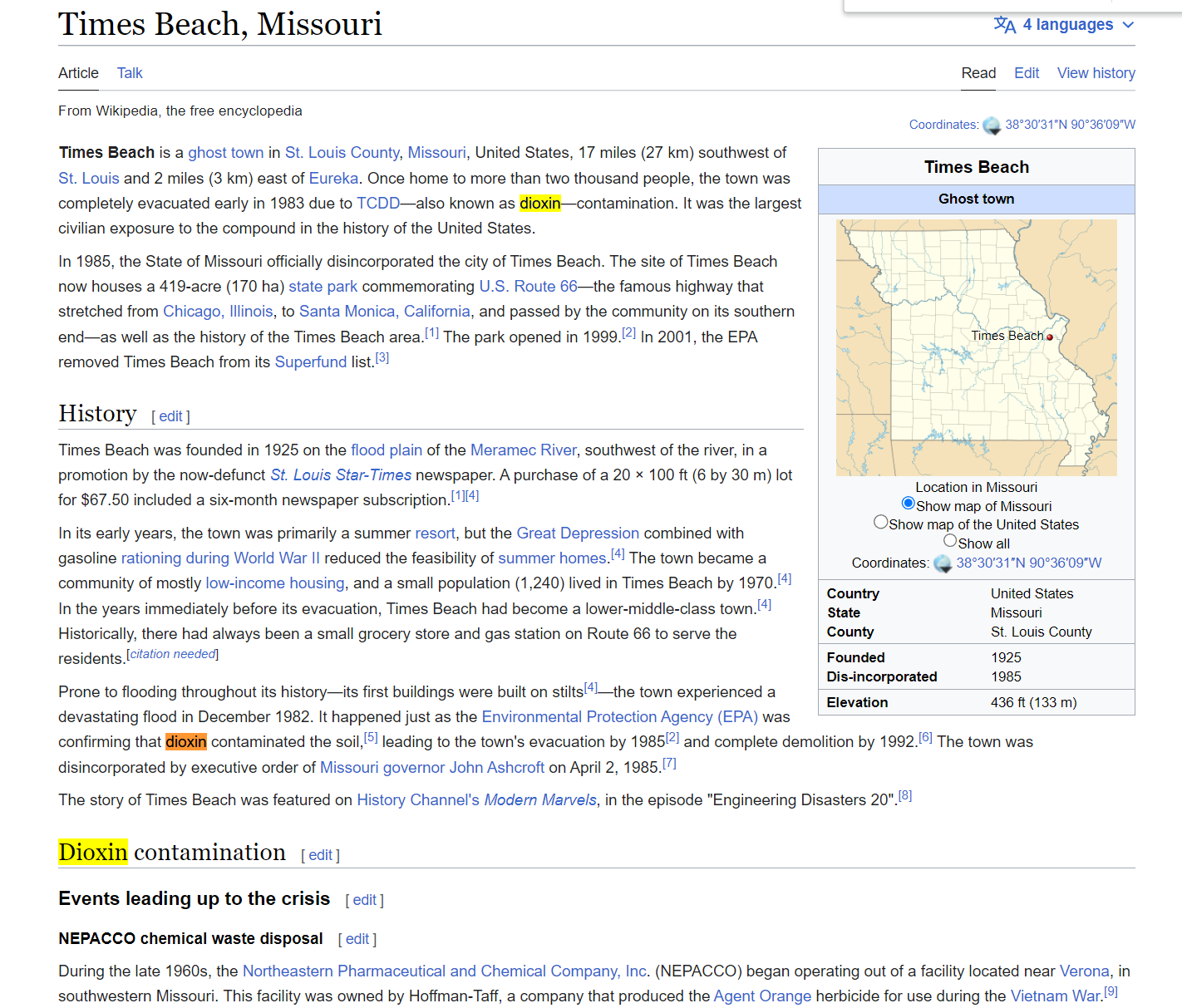
Task: Click orange highlighted dioxin in History section
Action: (x=186, y=742)
